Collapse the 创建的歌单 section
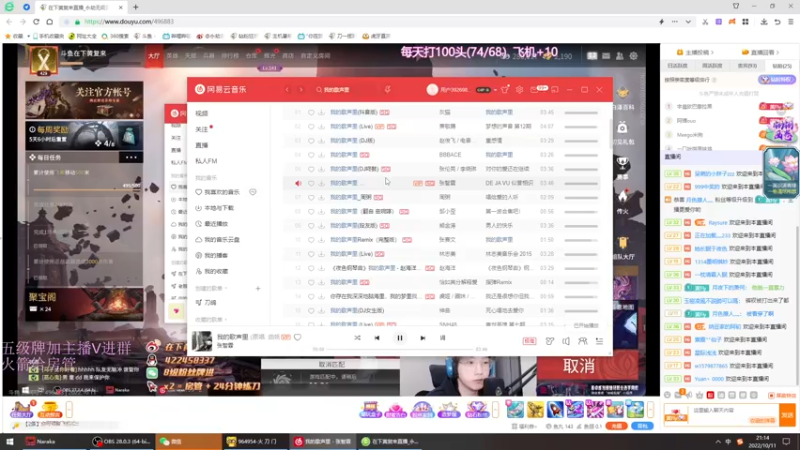Screen dimensions: 800x450 click(x=211, y=288)
